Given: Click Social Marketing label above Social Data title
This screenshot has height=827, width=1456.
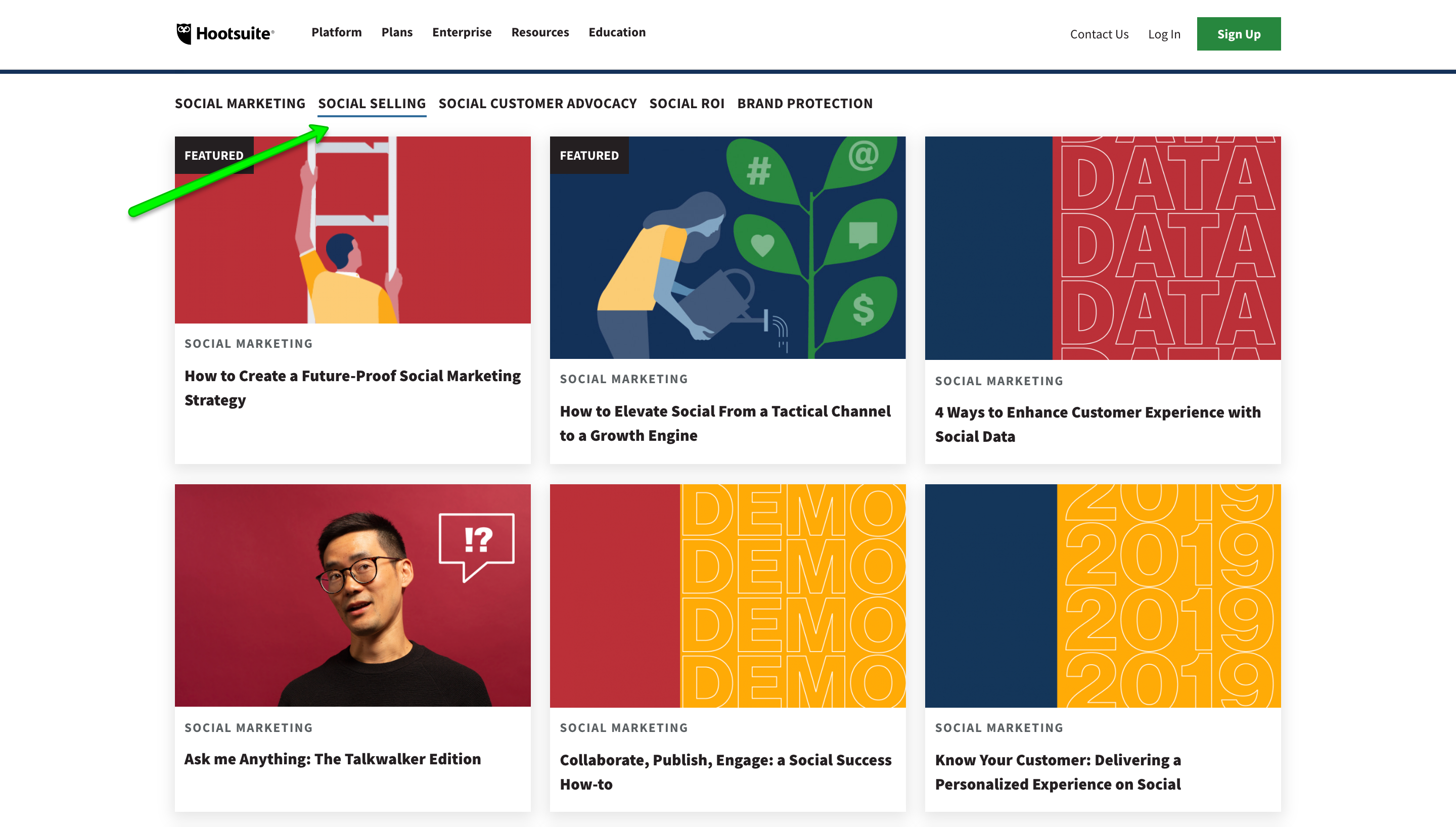Looking at the screenshot, I should (x=999, y=381).
